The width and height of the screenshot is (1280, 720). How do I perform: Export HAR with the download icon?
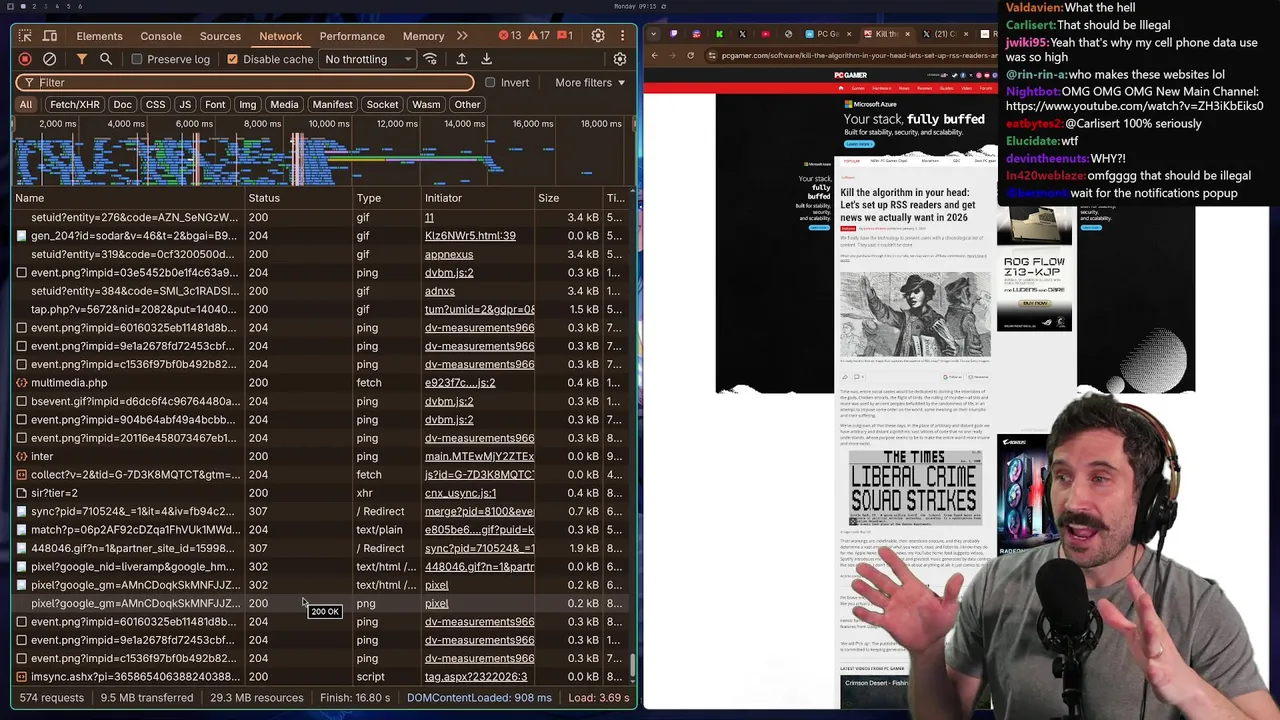tap(486, 59)
